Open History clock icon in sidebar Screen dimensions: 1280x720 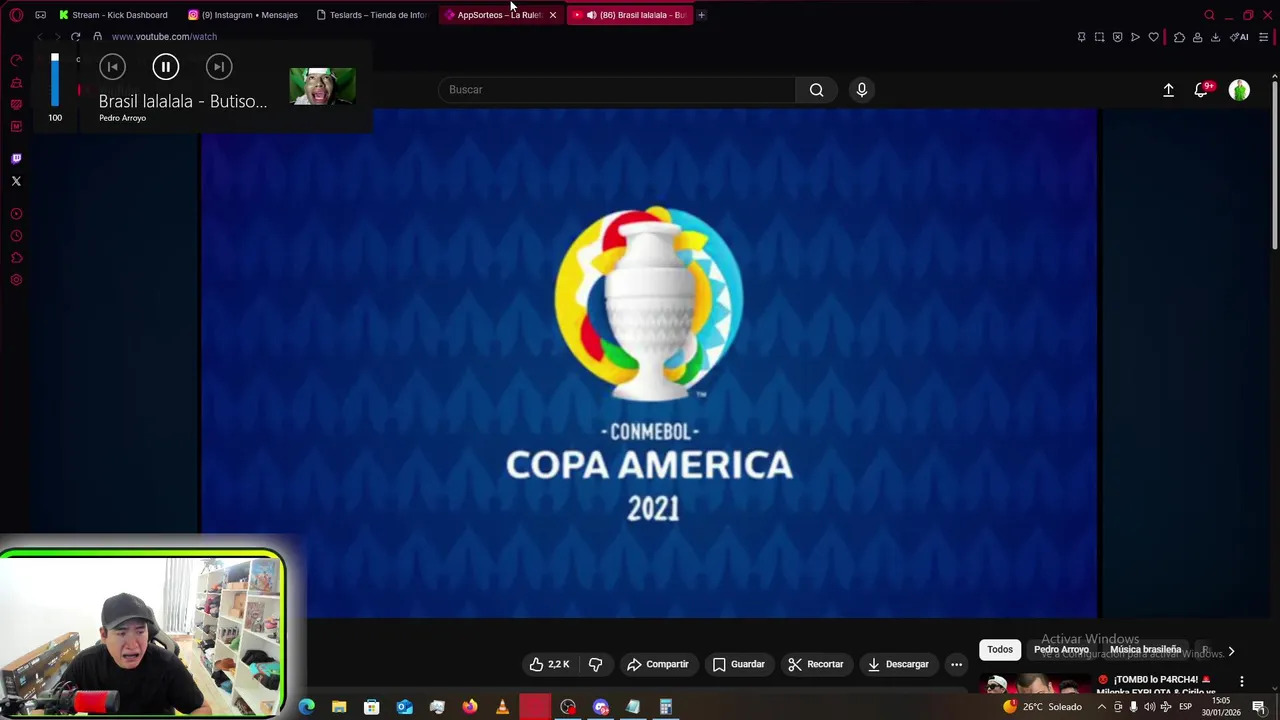tap(16, 236)
